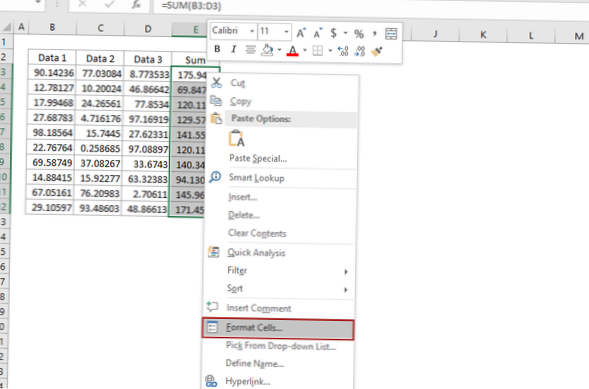This screenshot has width=589, height=389.
Task: Select column L header
Action: pos(531,36)
